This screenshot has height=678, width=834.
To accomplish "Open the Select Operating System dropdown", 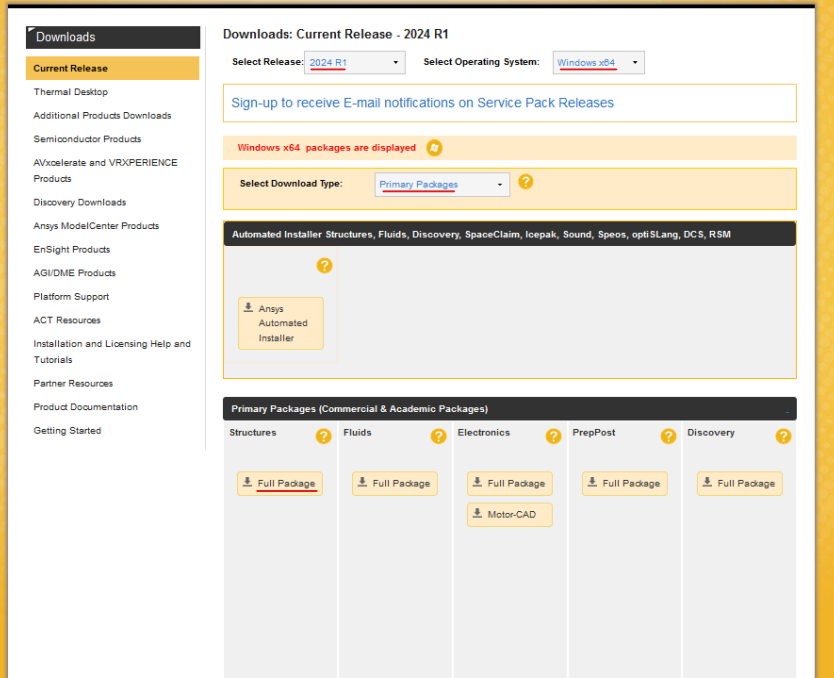I will coord(599,63).
